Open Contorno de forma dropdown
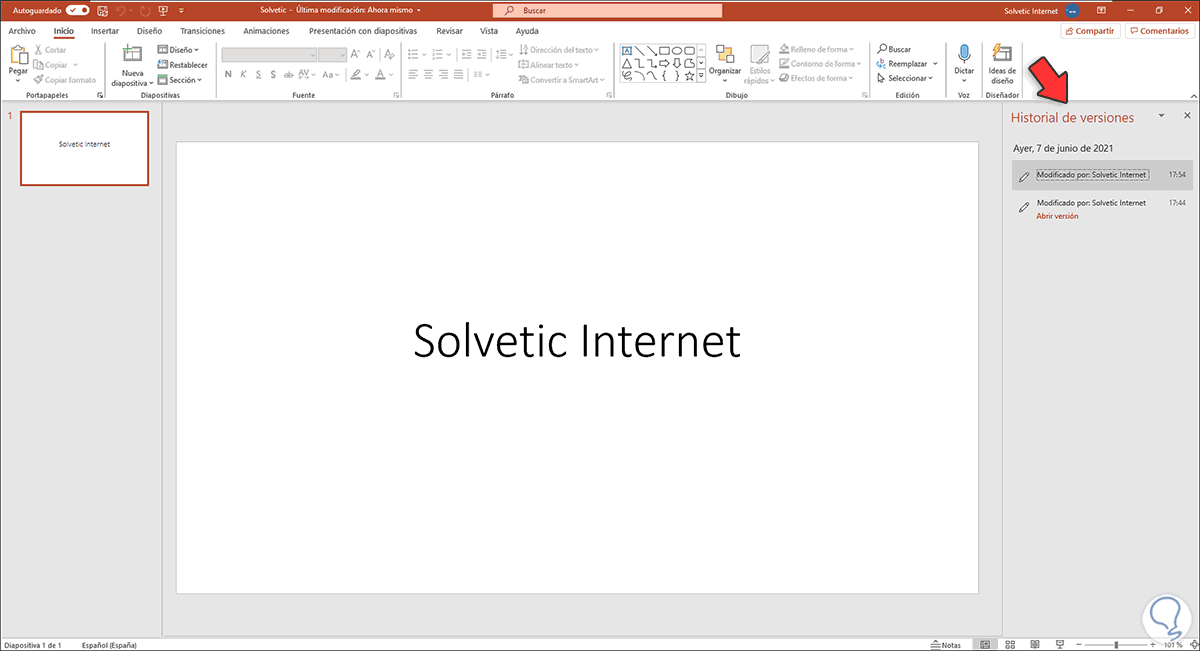Viewport: 1200px width, 651px height. pos(821,64)
